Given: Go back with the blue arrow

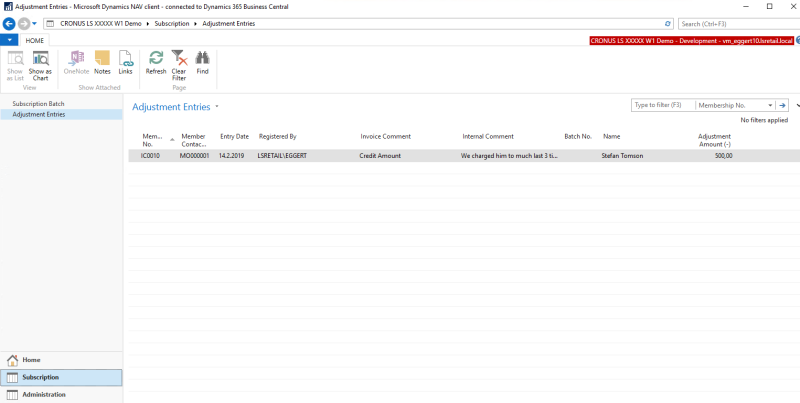Looking at the screenshot, I should pyautogui.click(x=9, y=23).
